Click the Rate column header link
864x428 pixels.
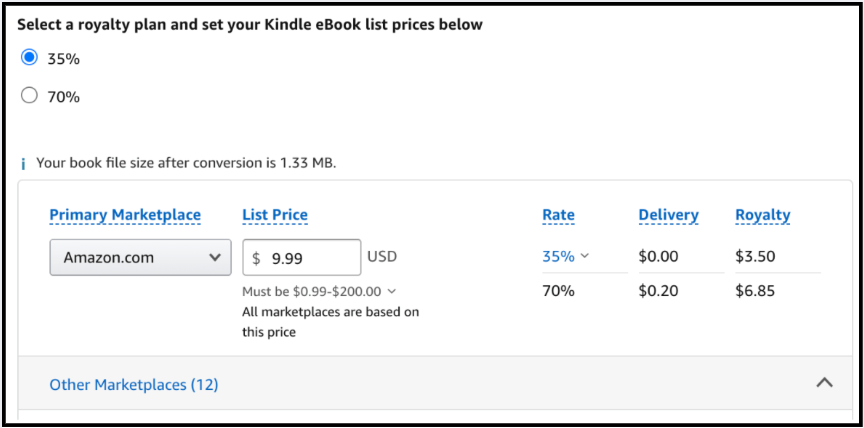(558, 215)
